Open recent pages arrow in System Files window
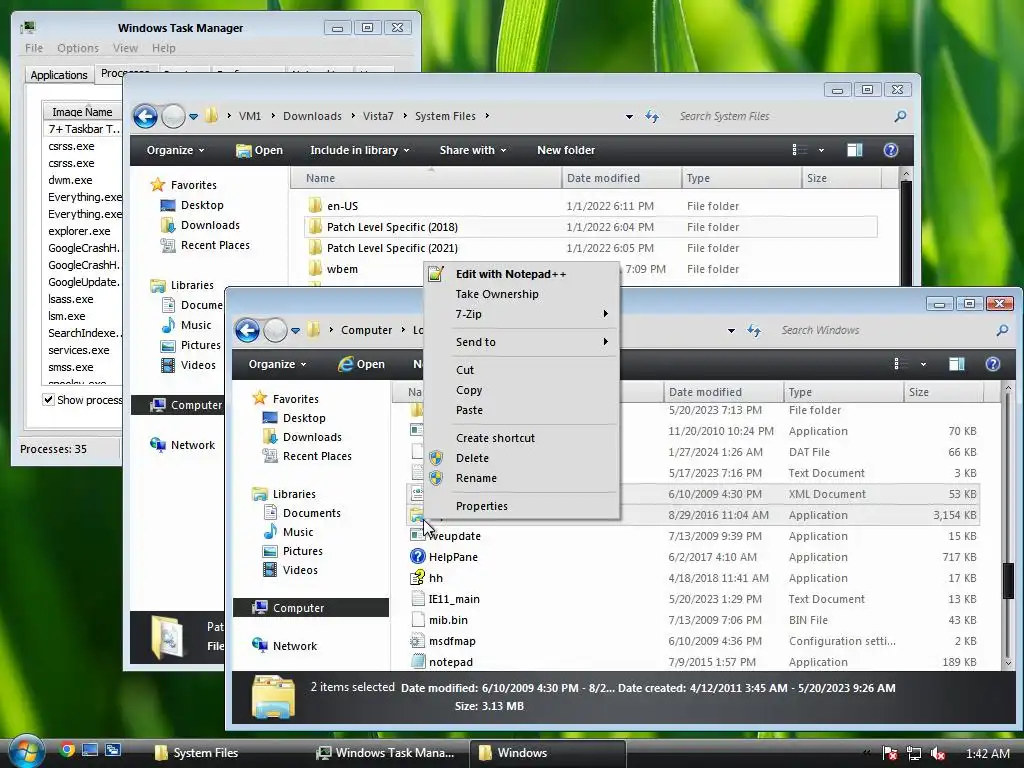The image size is (1024, 768). pos(193,117)
